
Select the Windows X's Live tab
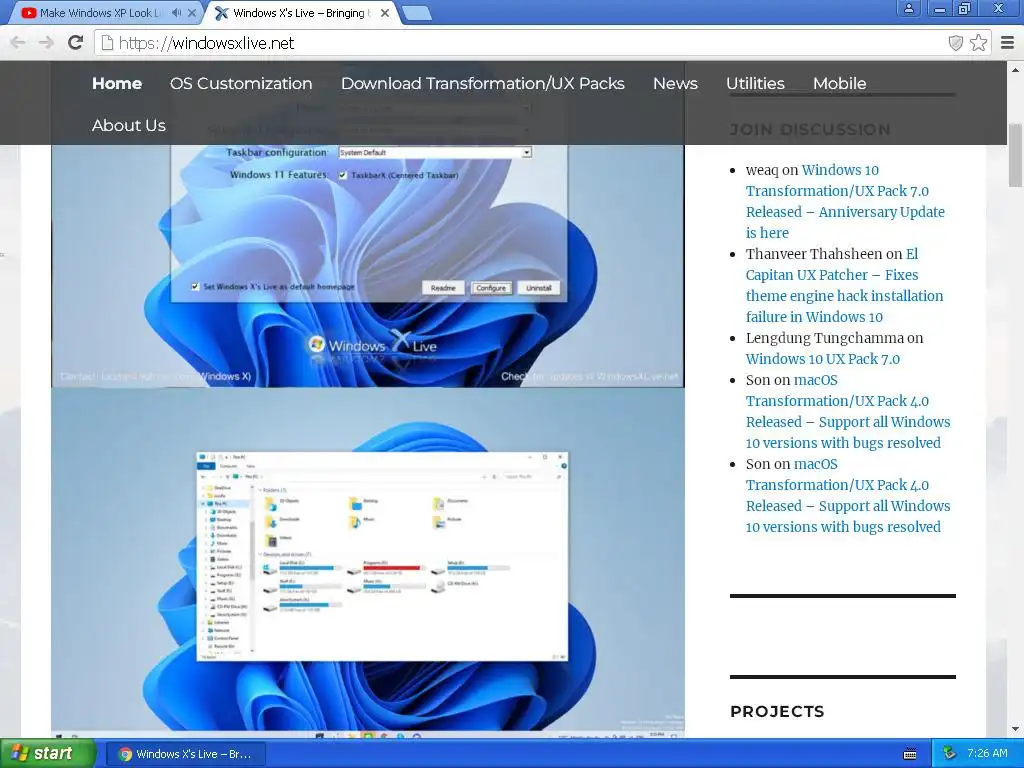(x=302, y=12)
